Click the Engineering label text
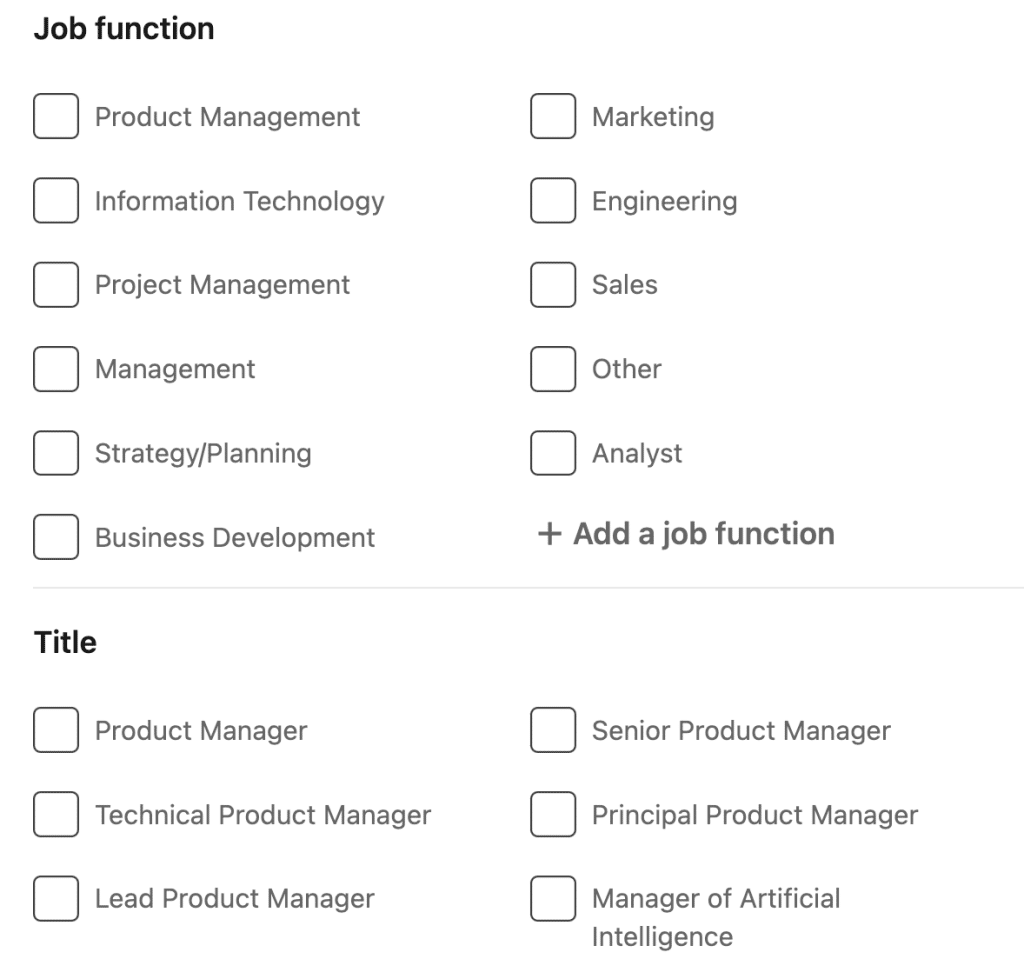 (664, 201)
